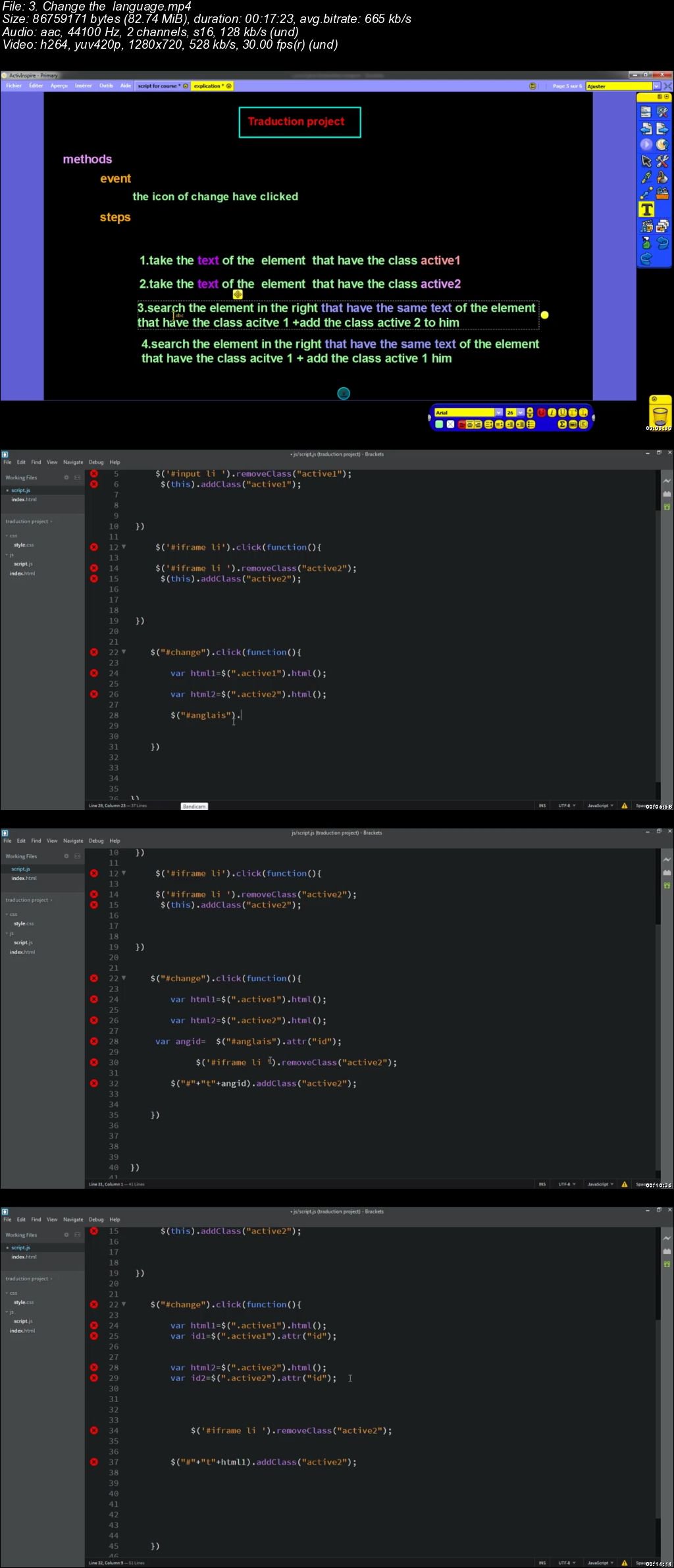Screen dimensions: 674x1568
Task: Click lint warning icon in 00:14:14 Brackets status bar
Action: [x=624, y=1562]
